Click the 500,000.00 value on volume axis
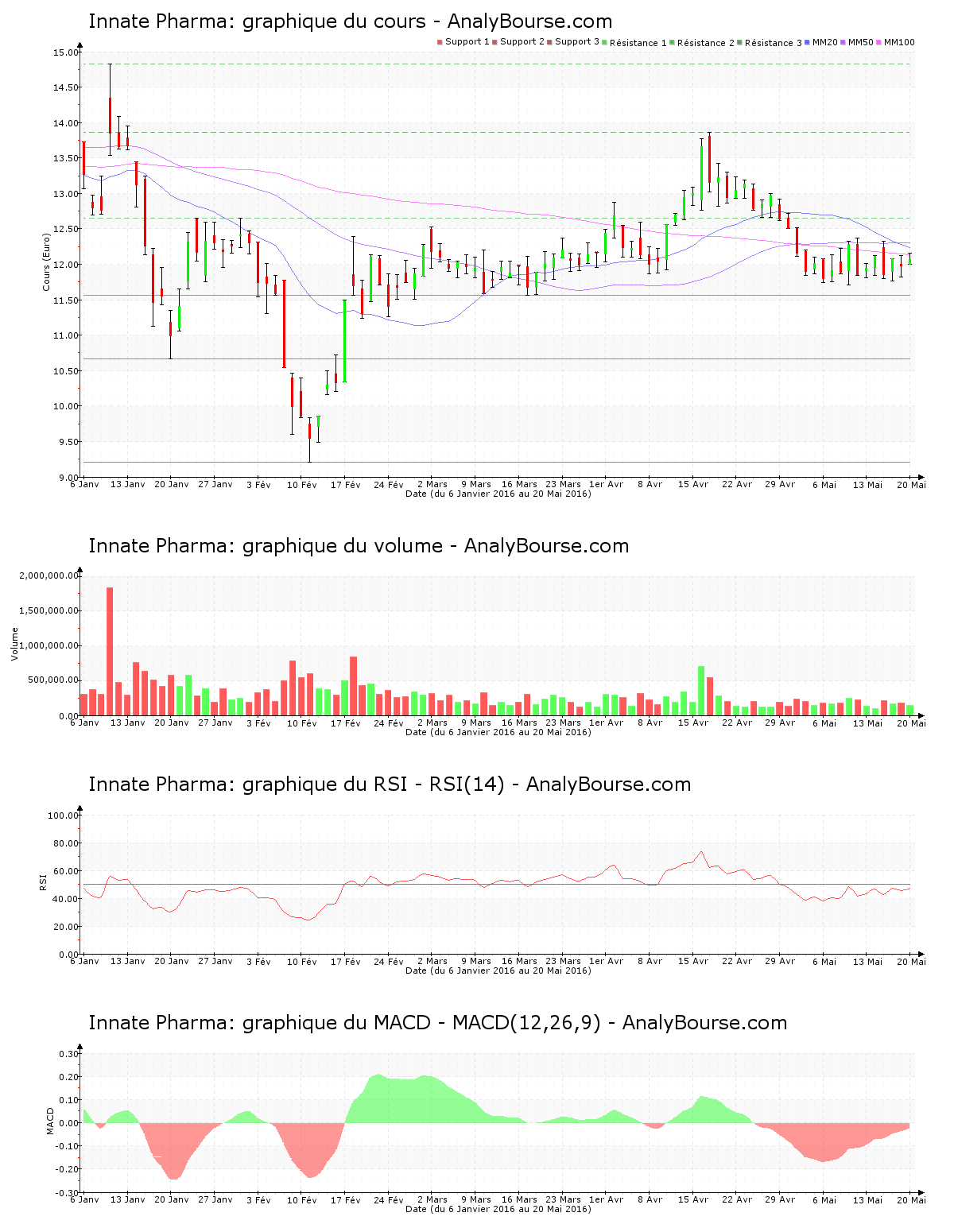Viewport: 954px width, 1232px height. pos(54,680)
